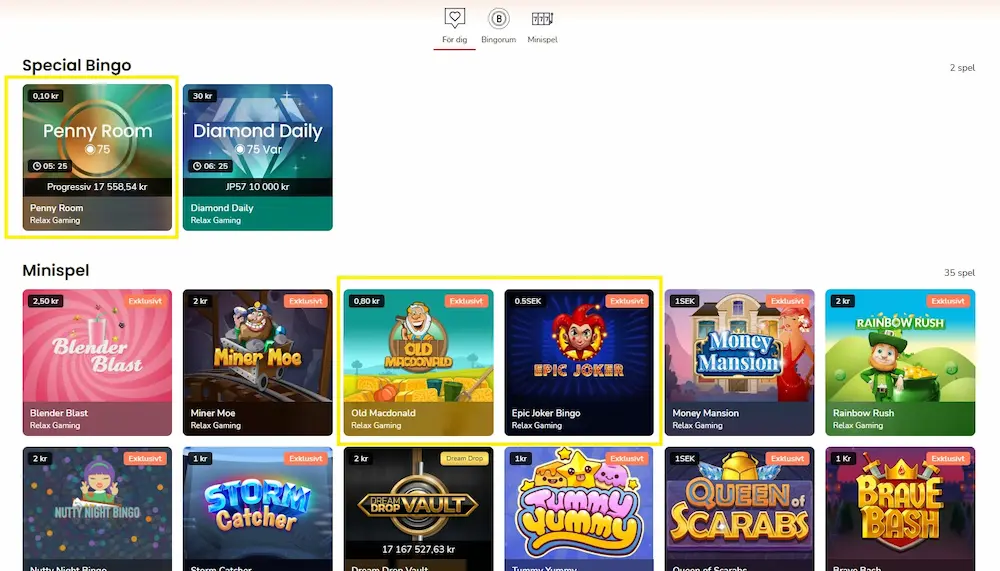Click the 0.5SEK price tag
This screenshot has height=571, width=1000.
(x=528, y=301)
